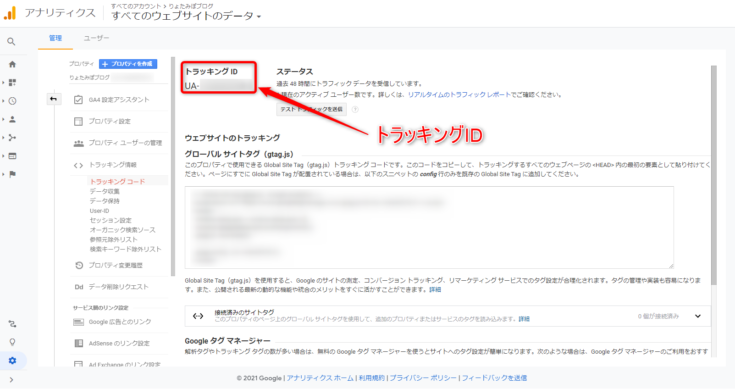Screen dimensions: 735x389
Task: Open AdSense のリンク設定
Action: pyautogui.click(x=119, y=344)
